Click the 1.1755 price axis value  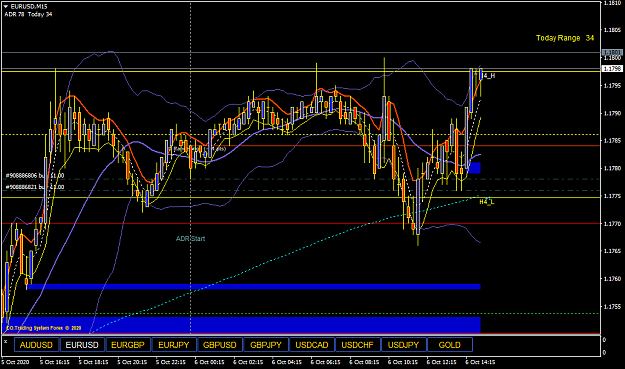pos(612,306)
